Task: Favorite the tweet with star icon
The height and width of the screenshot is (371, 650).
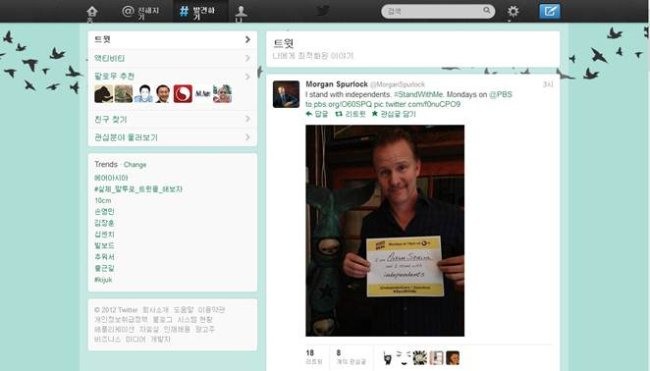Action: (x=394, y=114)
